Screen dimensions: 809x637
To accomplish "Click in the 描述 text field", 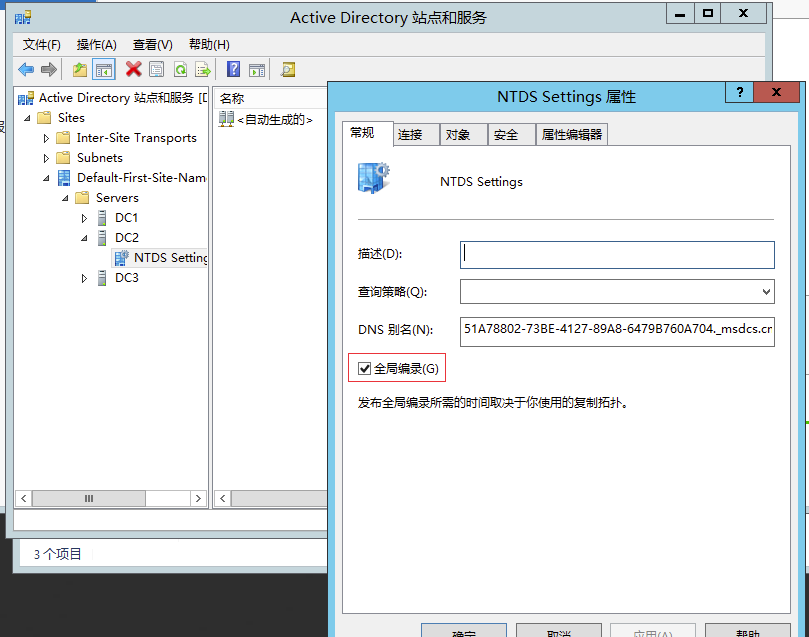I will pos(617,255).
